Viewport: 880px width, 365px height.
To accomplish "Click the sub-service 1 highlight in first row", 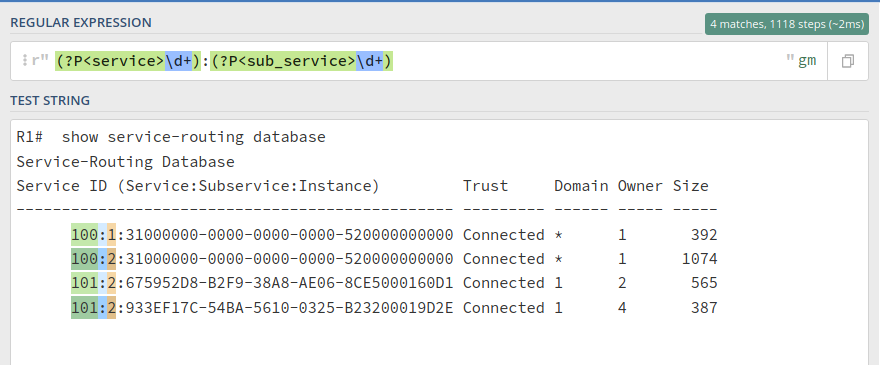I will pos(112,235).
